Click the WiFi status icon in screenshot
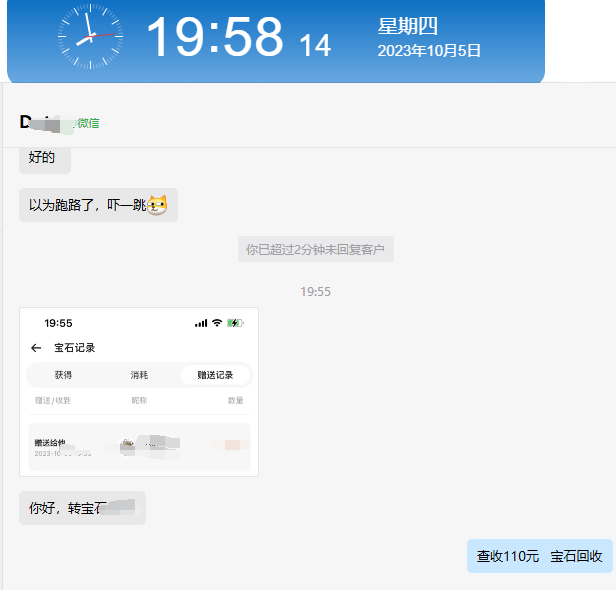Viewport: 616px width, 590px height. pos(217,323)
